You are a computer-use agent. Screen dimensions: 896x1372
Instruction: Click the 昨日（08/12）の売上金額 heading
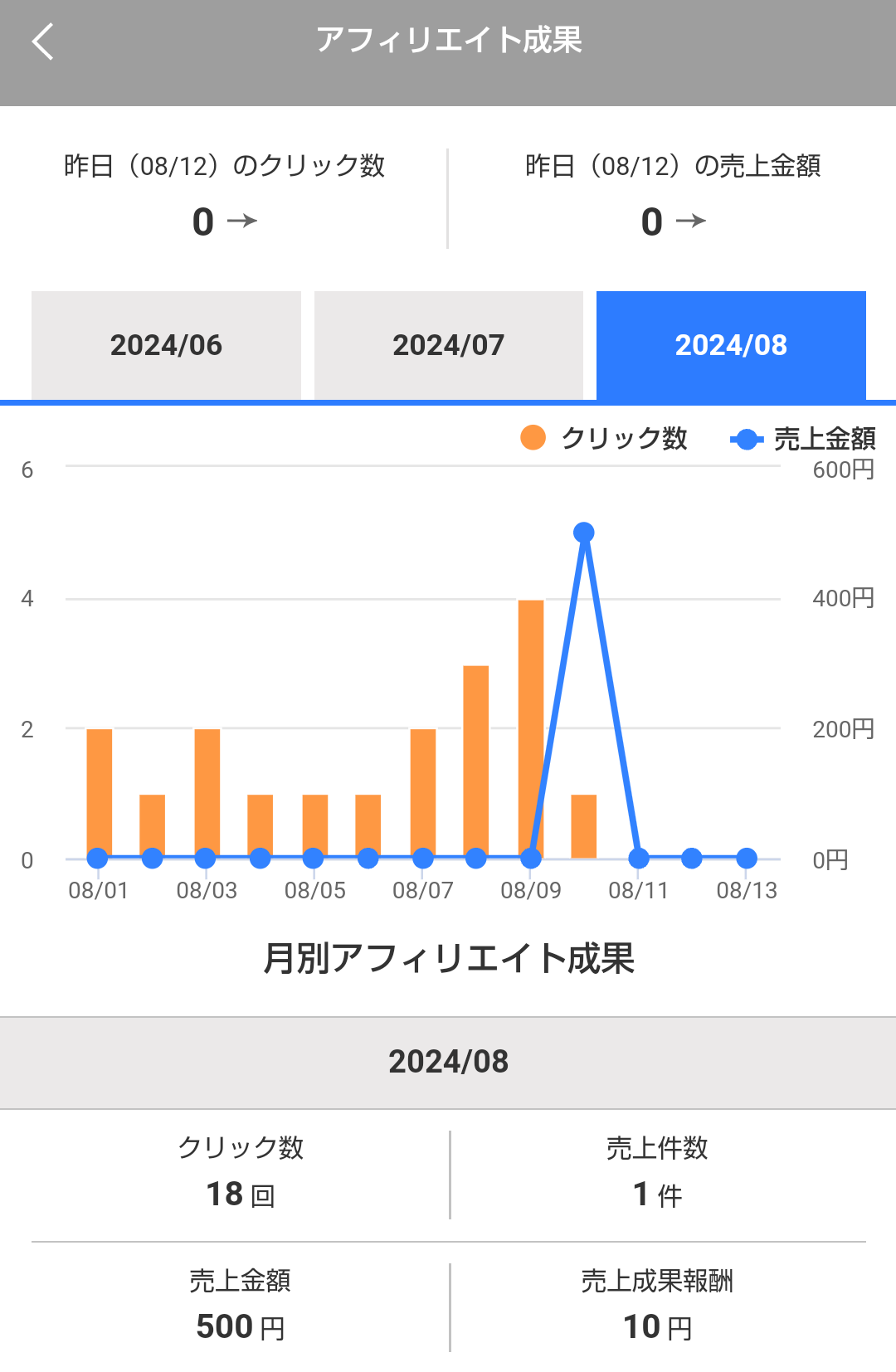pos(673,166)
